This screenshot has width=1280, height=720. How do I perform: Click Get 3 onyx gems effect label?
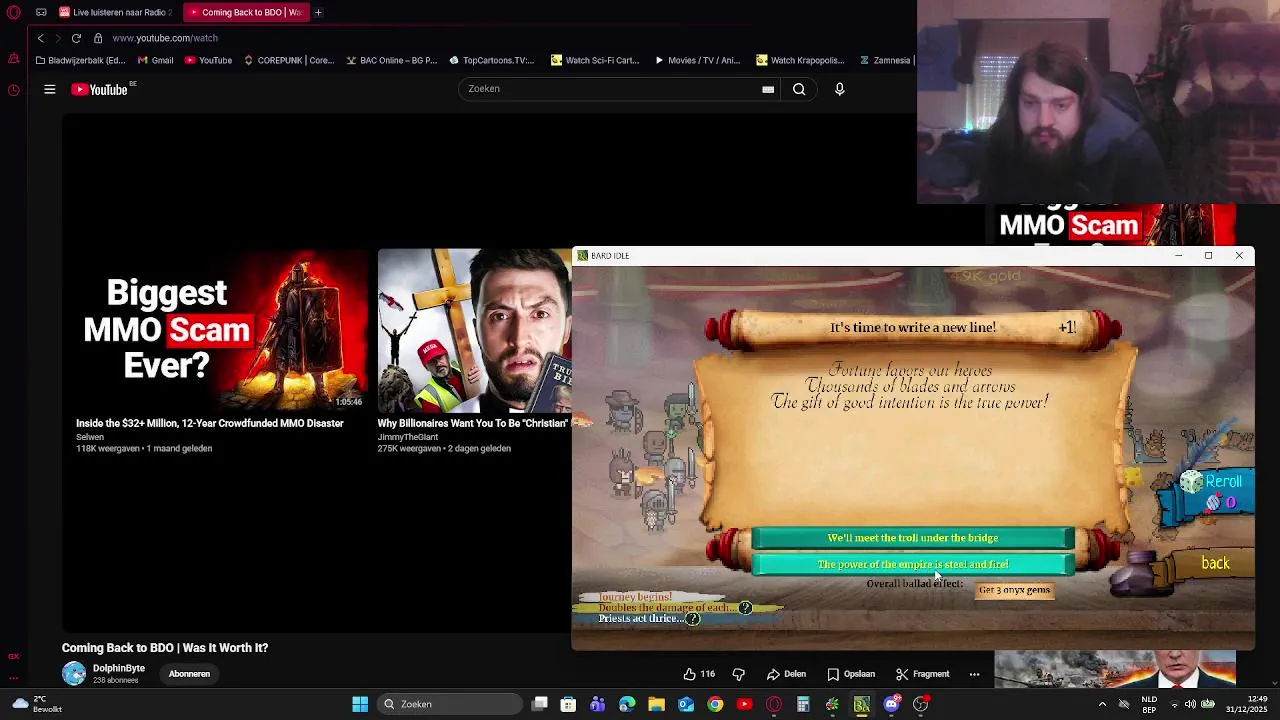1014,590
